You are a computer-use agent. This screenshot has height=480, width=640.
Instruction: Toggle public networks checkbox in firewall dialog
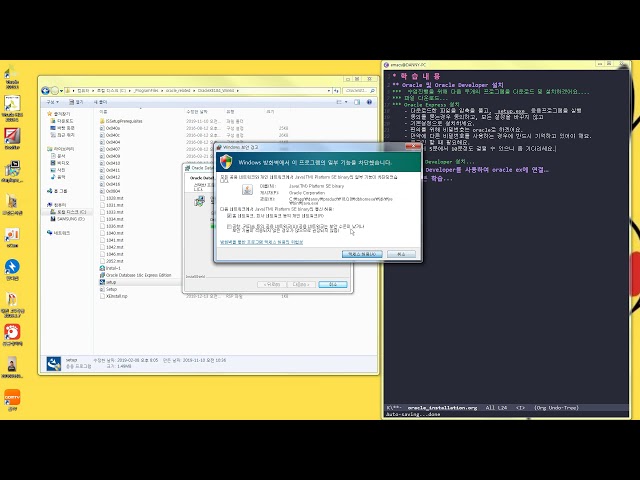[x=229, y=226]
